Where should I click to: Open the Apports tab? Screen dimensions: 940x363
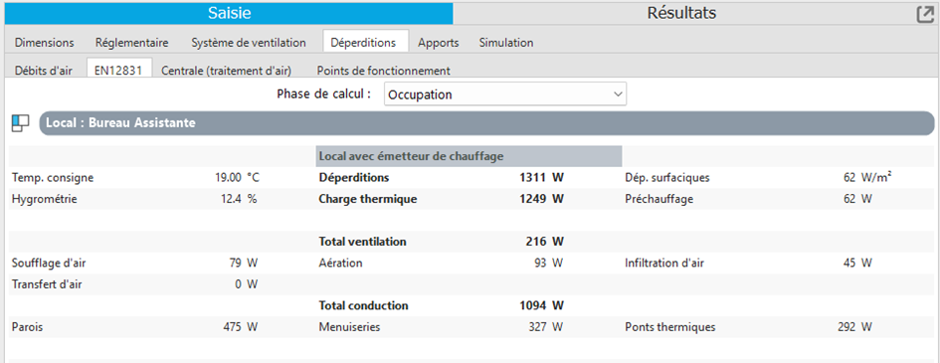pos(438,43)
